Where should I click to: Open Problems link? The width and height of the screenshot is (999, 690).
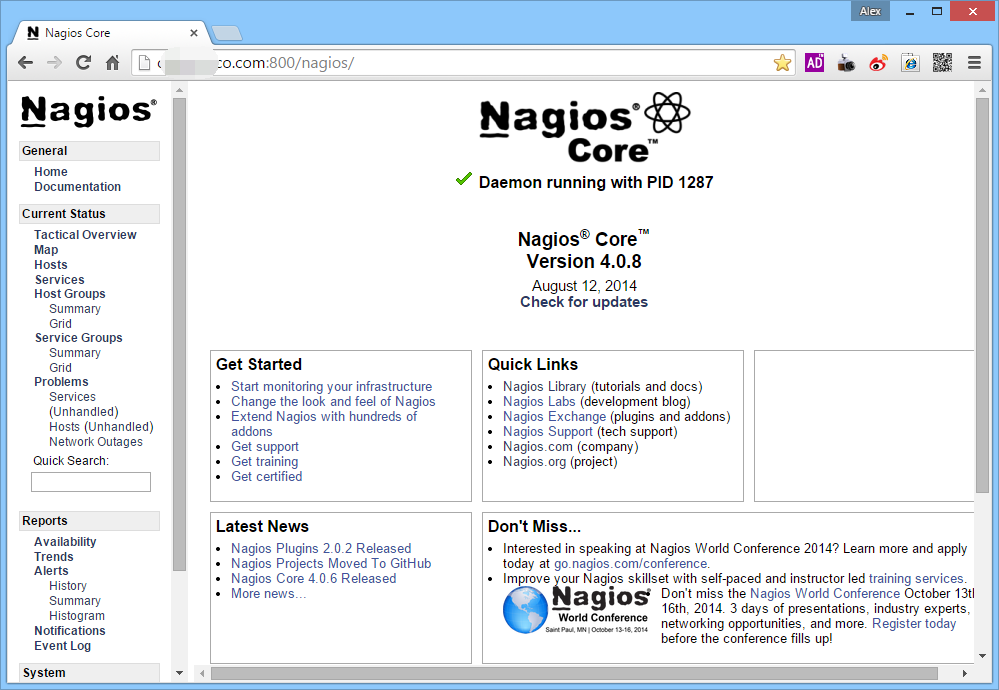pyautogui.click(x=61, y=382)
